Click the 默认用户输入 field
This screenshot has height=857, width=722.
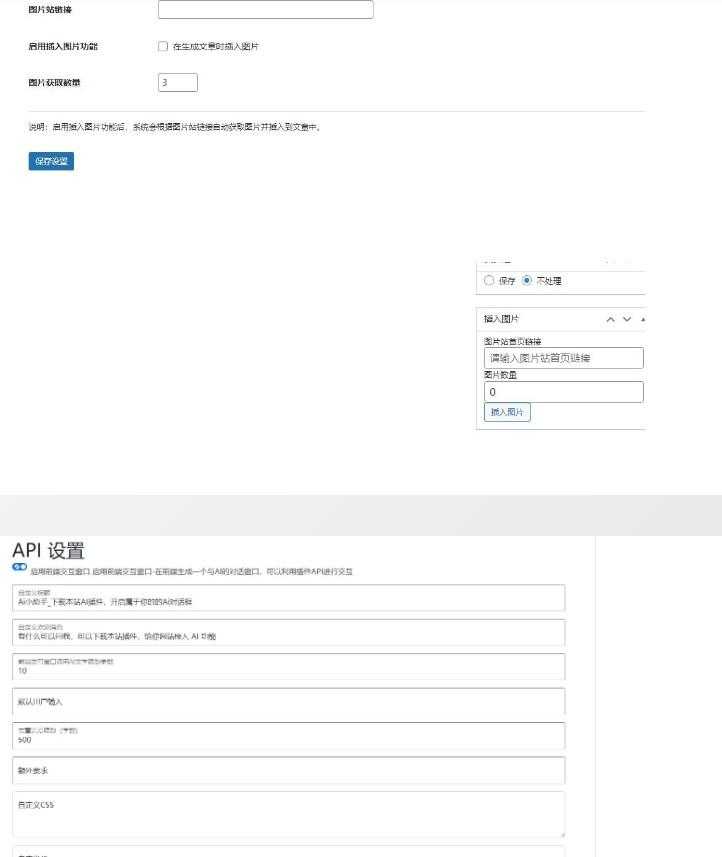[x=288, y=702]
